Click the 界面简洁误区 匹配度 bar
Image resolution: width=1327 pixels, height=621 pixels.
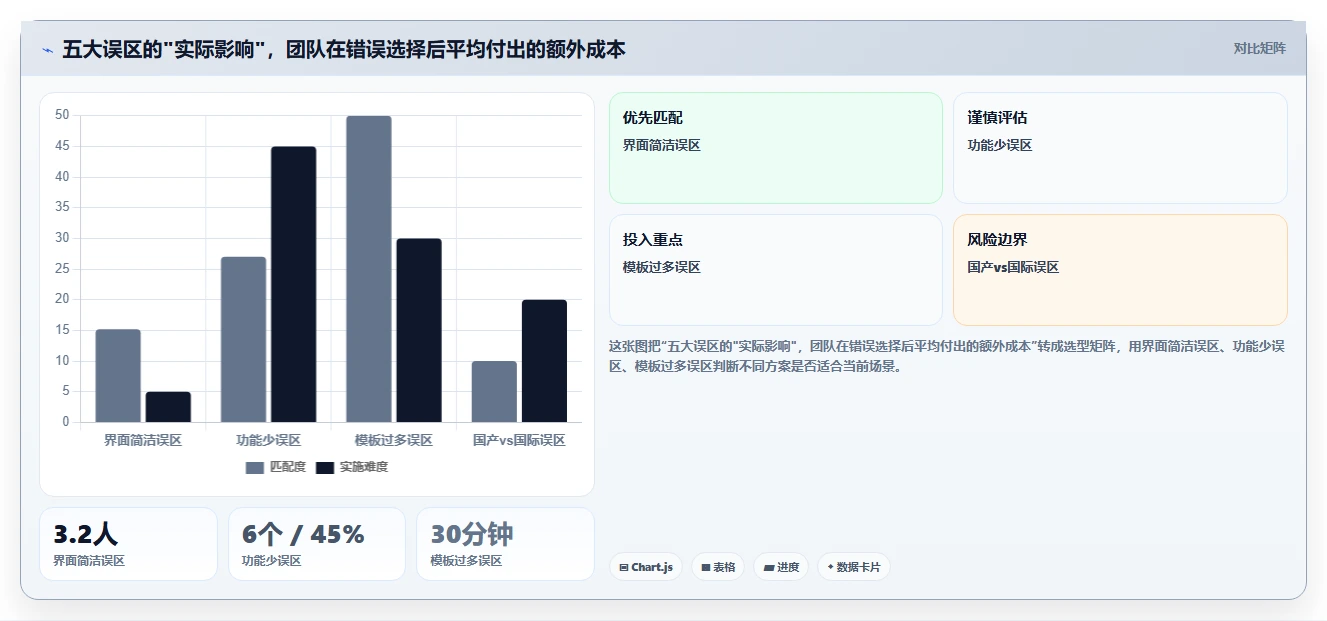(118, 376)
